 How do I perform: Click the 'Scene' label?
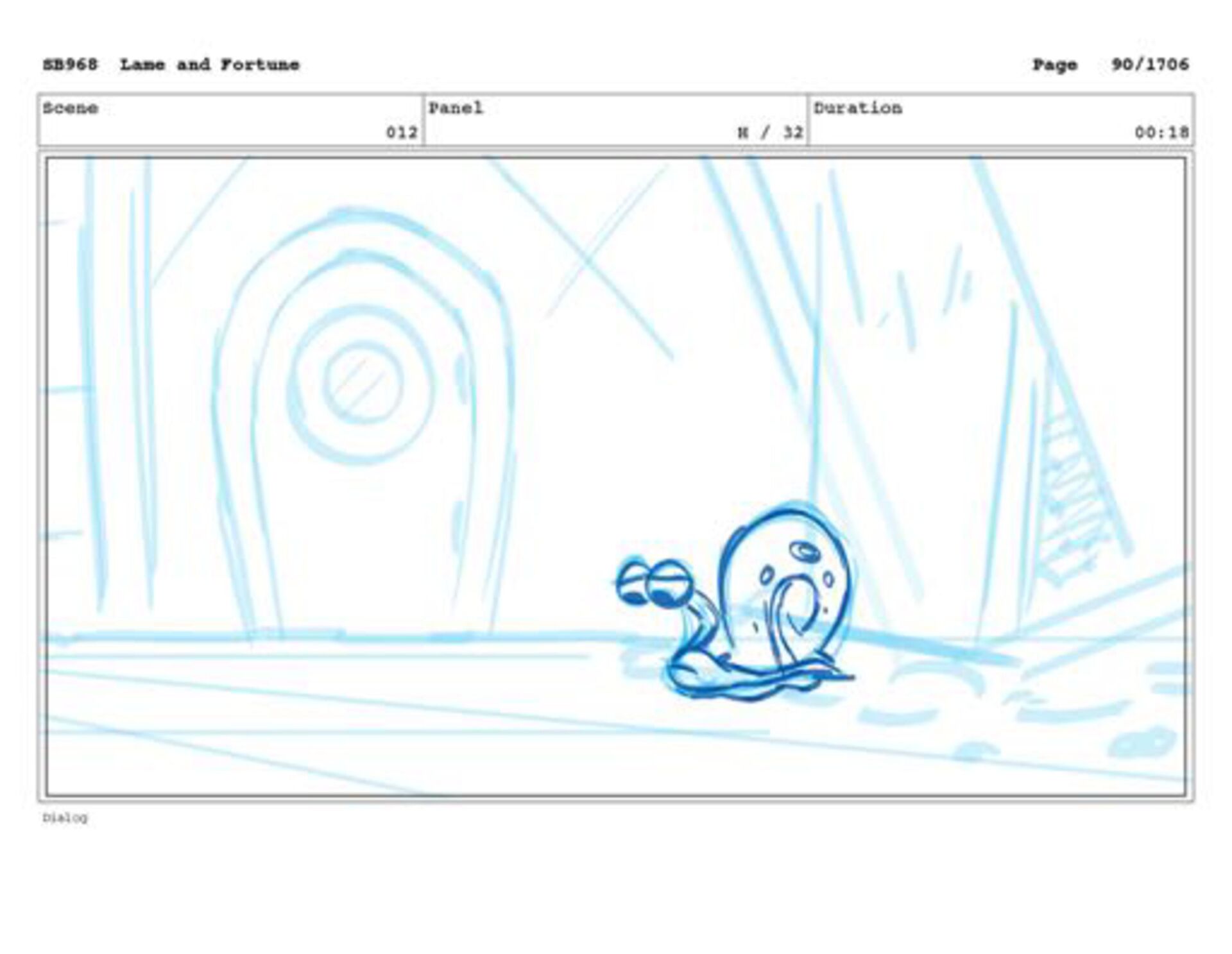(x=71, y=108)
